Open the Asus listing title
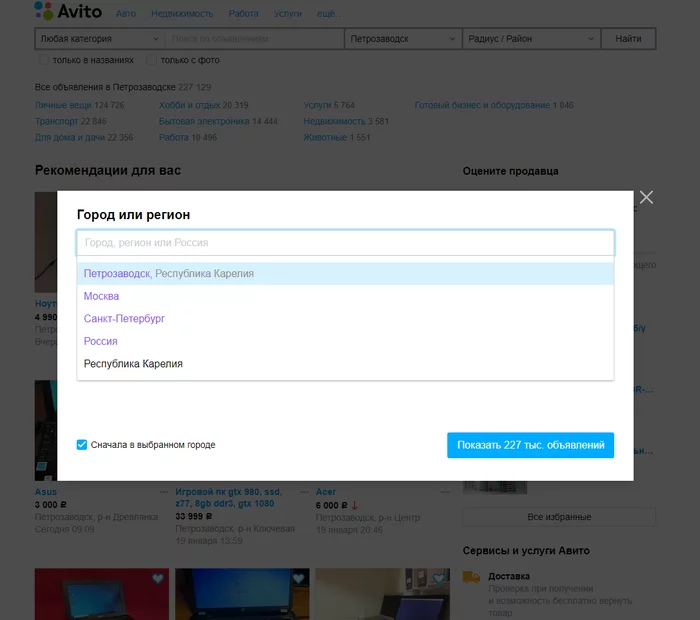This screenshot has width=700, height=620. coord(46,492)
